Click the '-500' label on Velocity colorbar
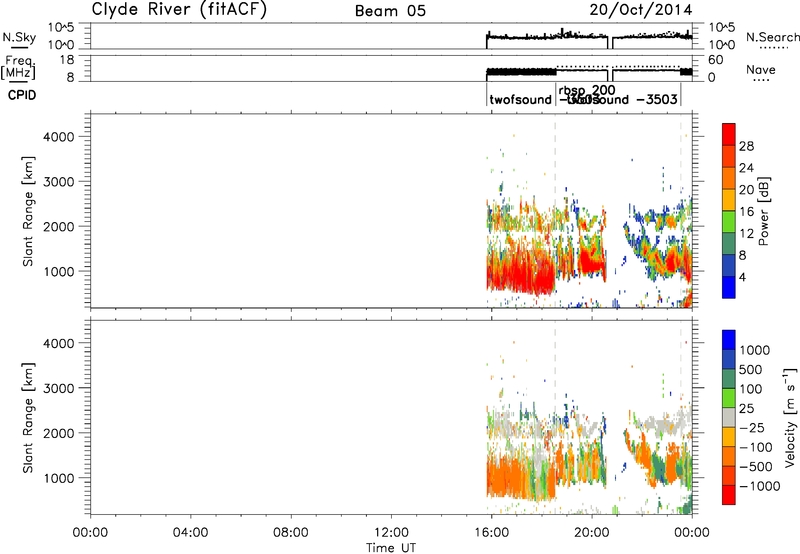The height and width of the screenshot is (554, 800). pyautogui.click(x=755, y=467)
